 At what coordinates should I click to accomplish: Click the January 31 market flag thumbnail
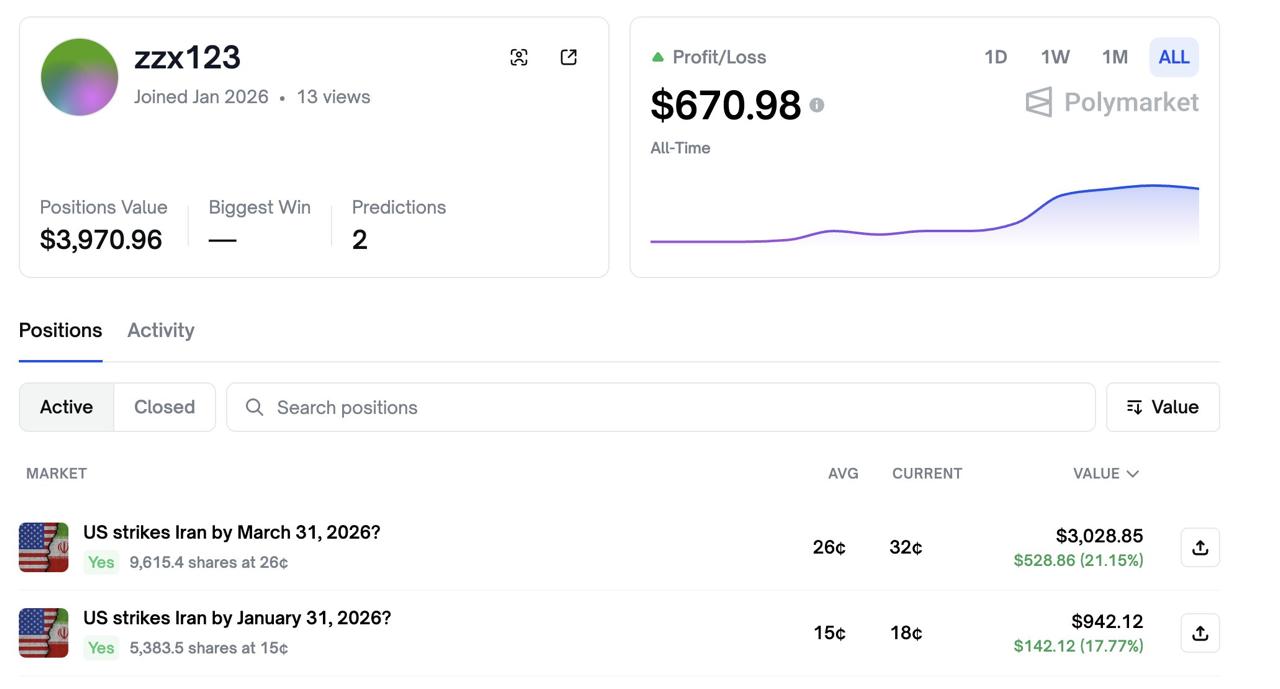coord(44,633)
